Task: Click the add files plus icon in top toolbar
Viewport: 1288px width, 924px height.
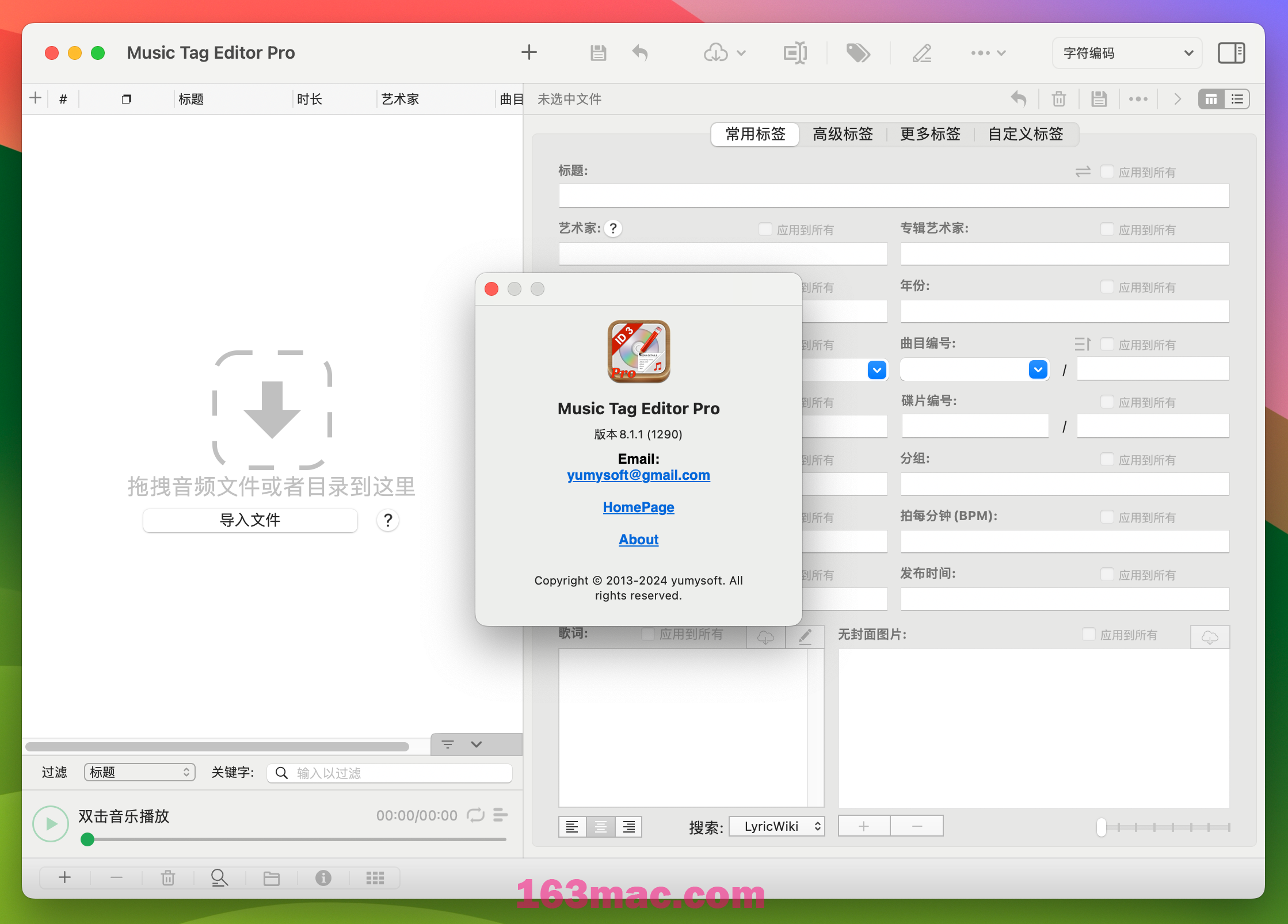Action: pyautogui.click(x=529, y=52)
